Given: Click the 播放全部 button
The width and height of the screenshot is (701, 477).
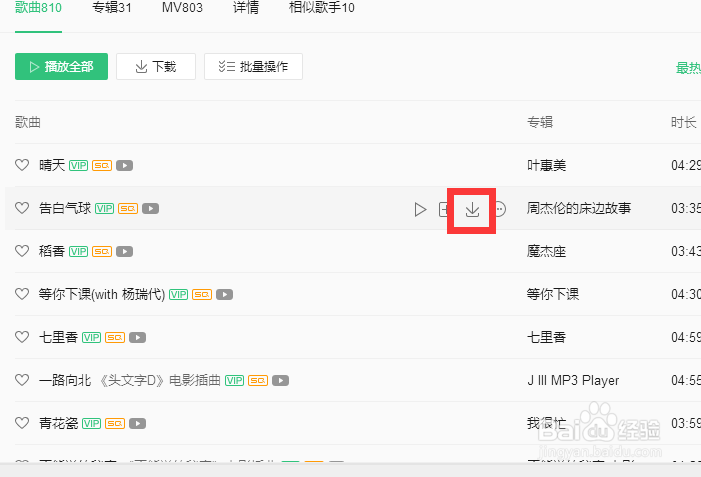Looking at the screenshot, I should pyautogui.click(x=61, y=67).
